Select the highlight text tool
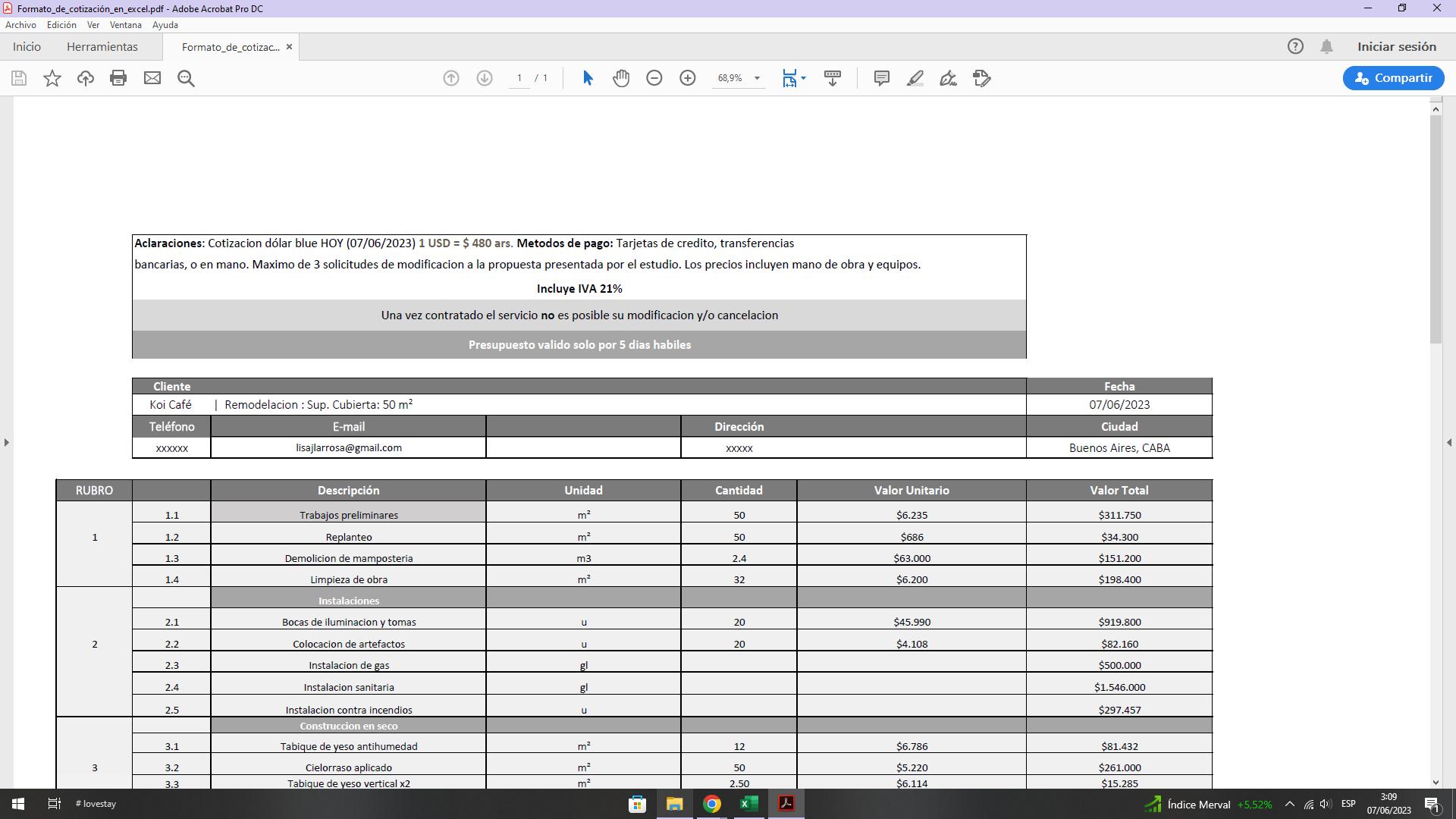This screenshot has width=1456, height=819. (915, 78)
